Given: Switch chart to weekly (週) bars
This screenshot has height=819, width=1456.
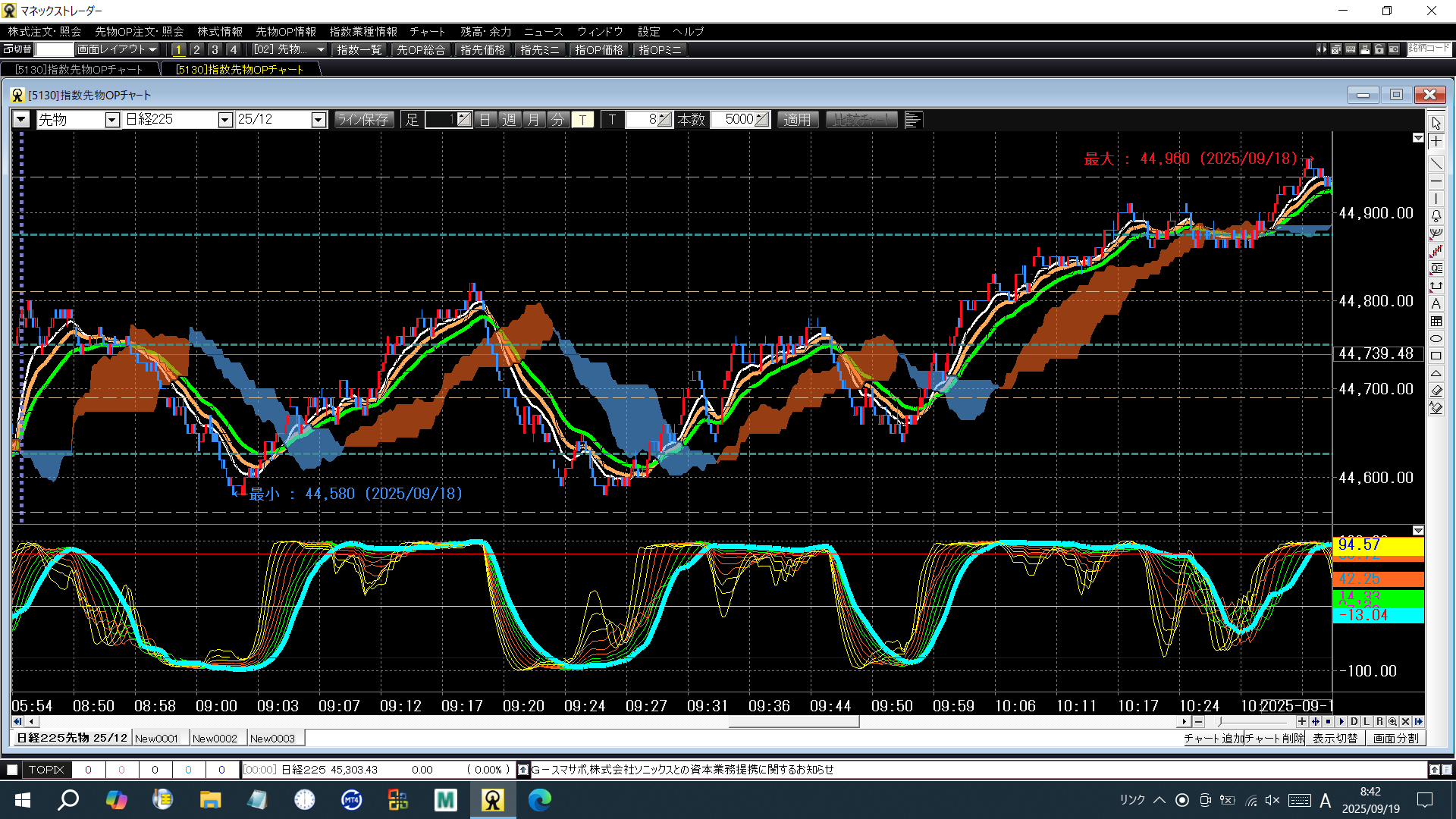Looking at the screenshot, I should 510,120.
